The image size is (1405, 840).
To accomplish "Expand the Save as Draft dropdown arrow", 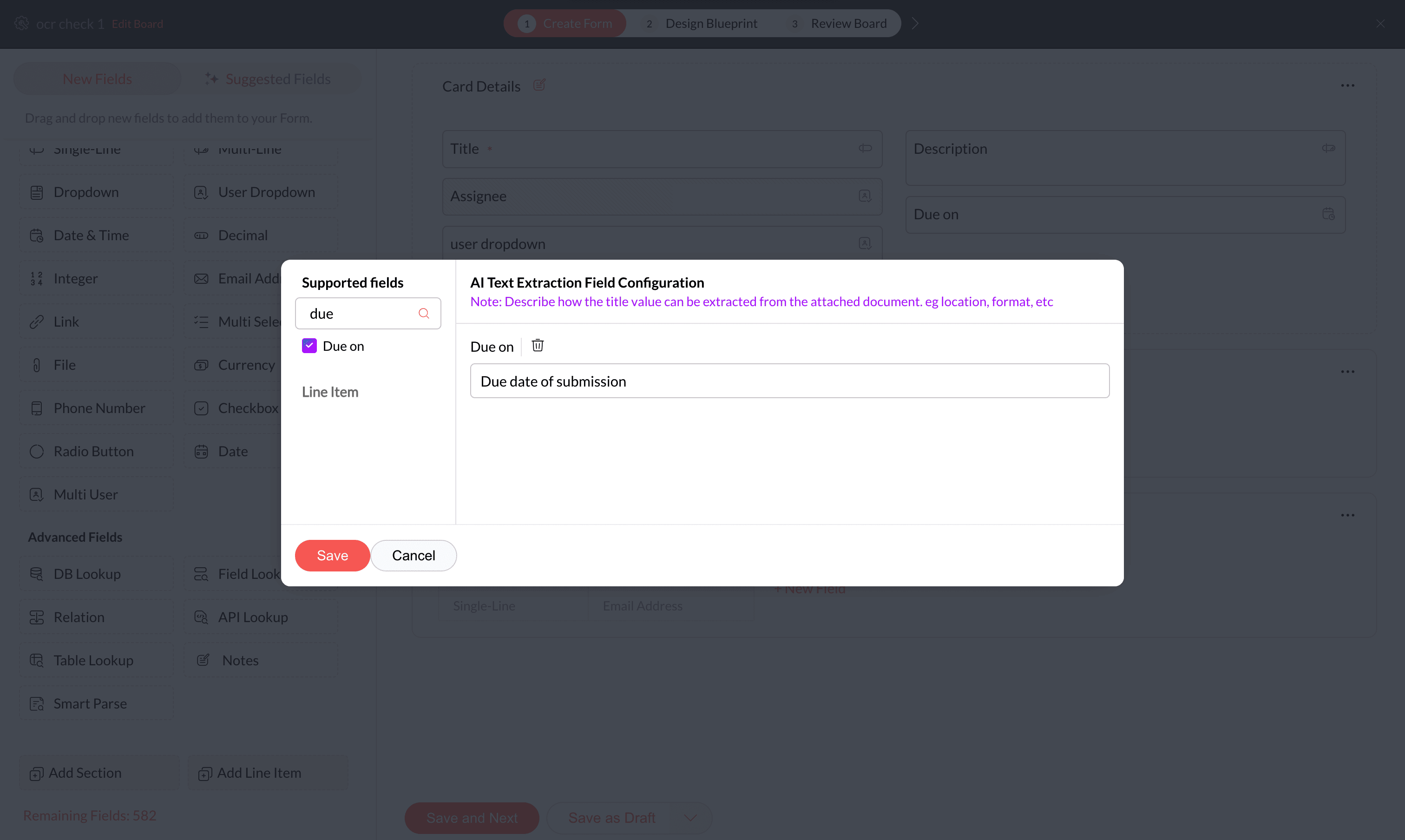I will pos(690,817).
